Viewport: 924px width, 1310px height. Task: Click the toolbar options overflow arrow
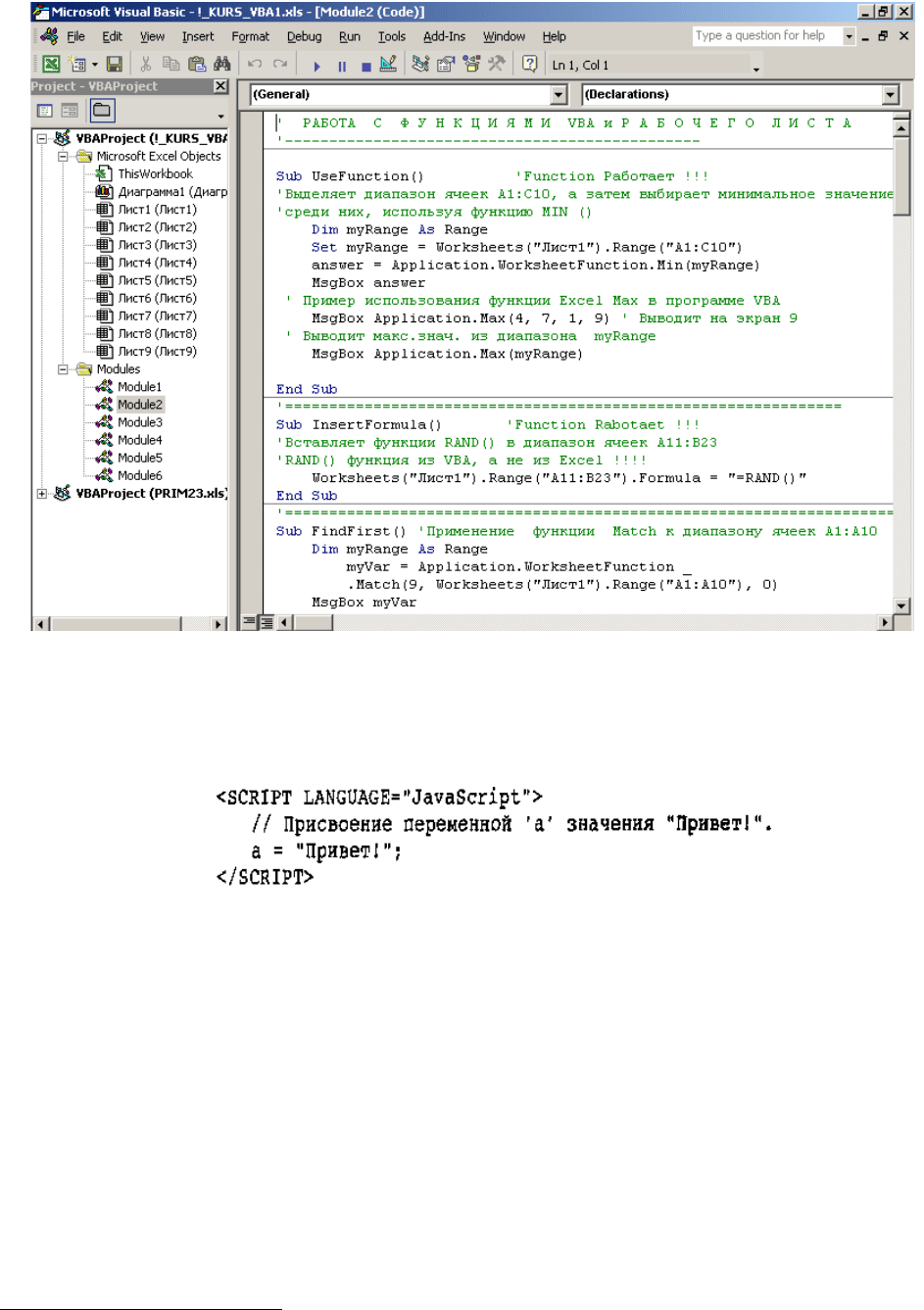pos(755,69)
